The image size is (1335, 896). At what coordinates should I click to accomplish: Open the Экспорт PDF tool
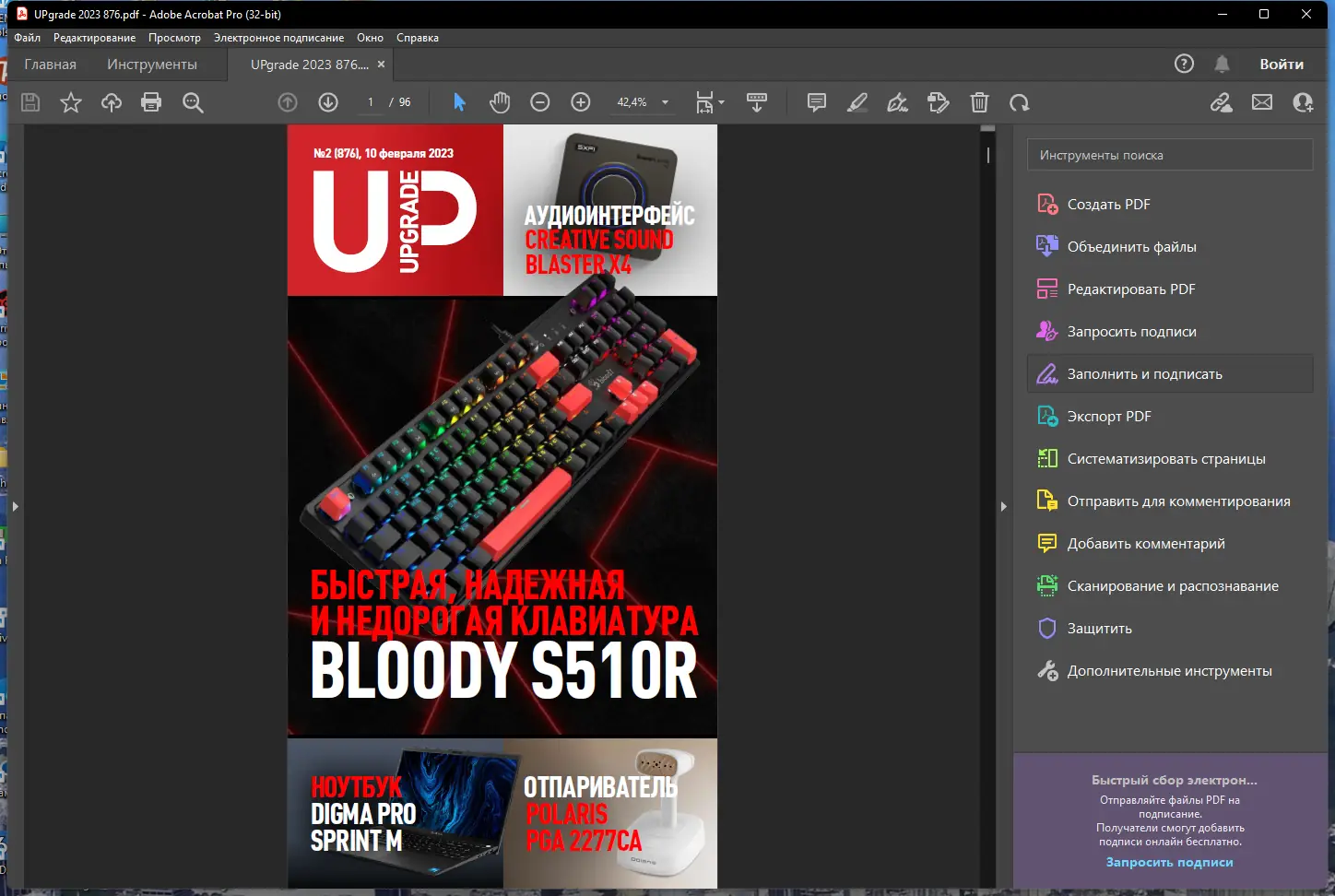point(1170,417)
